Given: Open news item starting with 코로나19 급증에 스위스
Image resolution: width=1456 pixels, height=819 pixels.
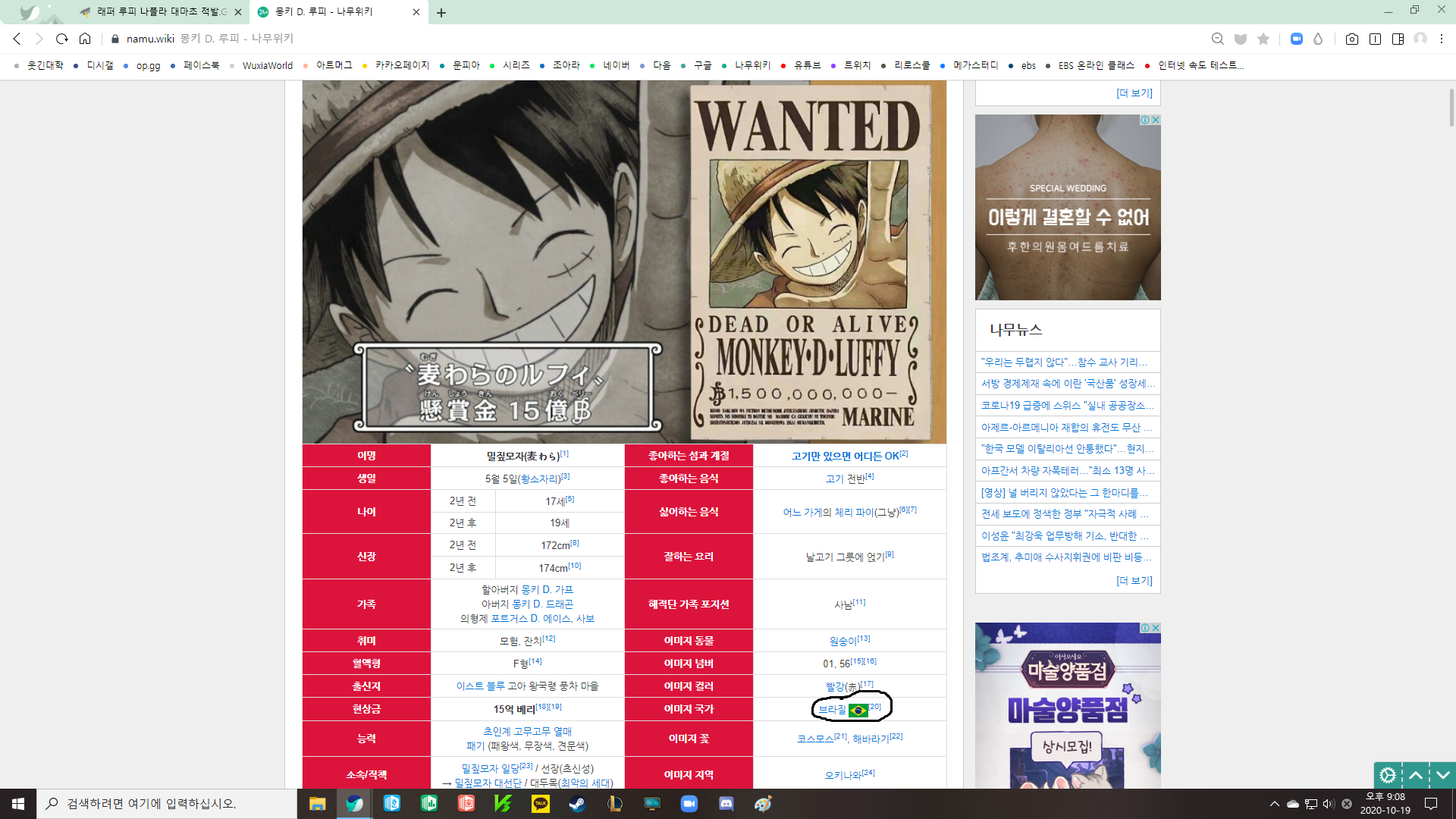Looking at the screenshot, I should click(x=1068, y=406).
